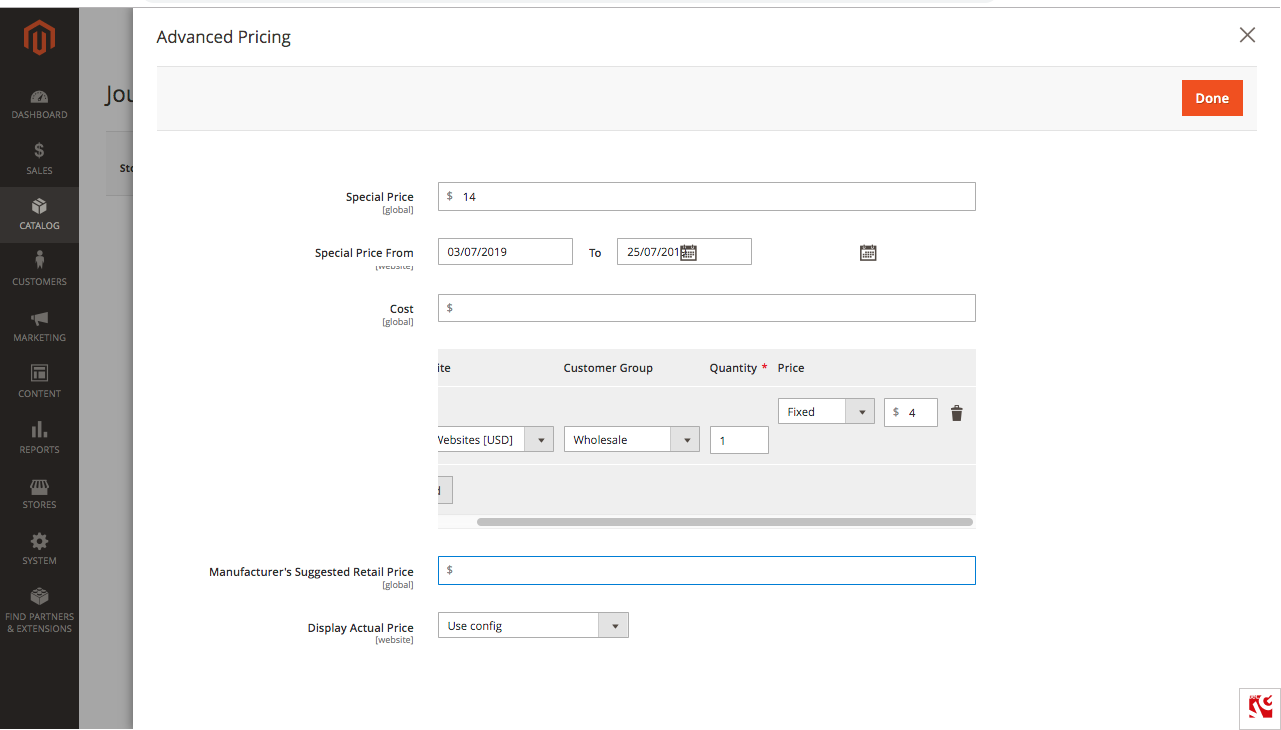Open the Fixed price type dropdown
This screenshot has width=1281, height=730.
pos(826,412)
